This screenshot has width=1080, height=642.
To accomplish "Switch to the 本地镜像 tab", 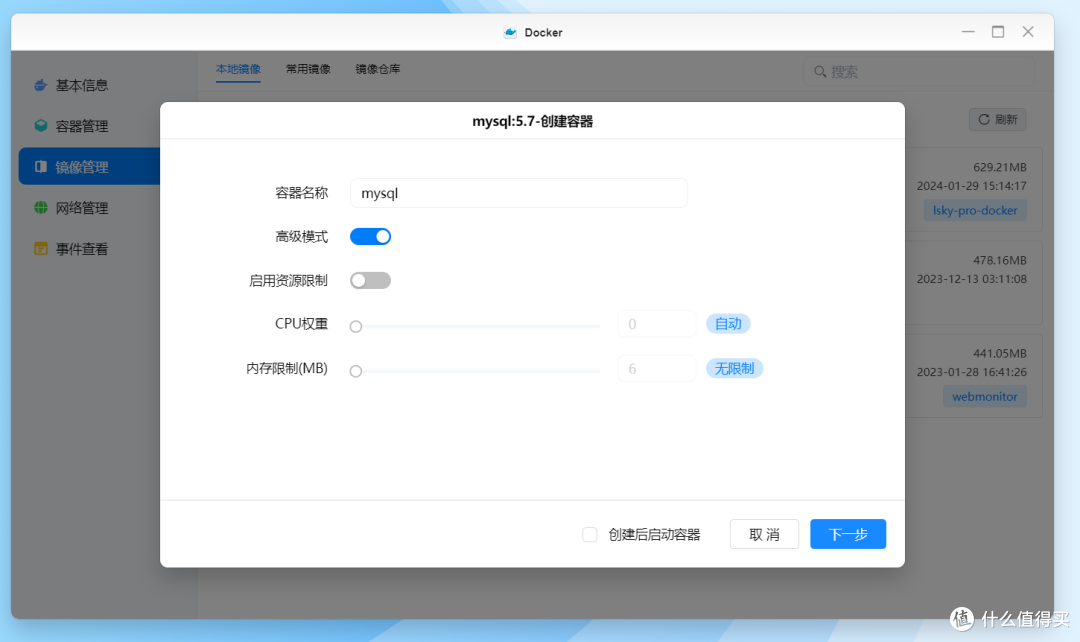I will coord(238,70).
